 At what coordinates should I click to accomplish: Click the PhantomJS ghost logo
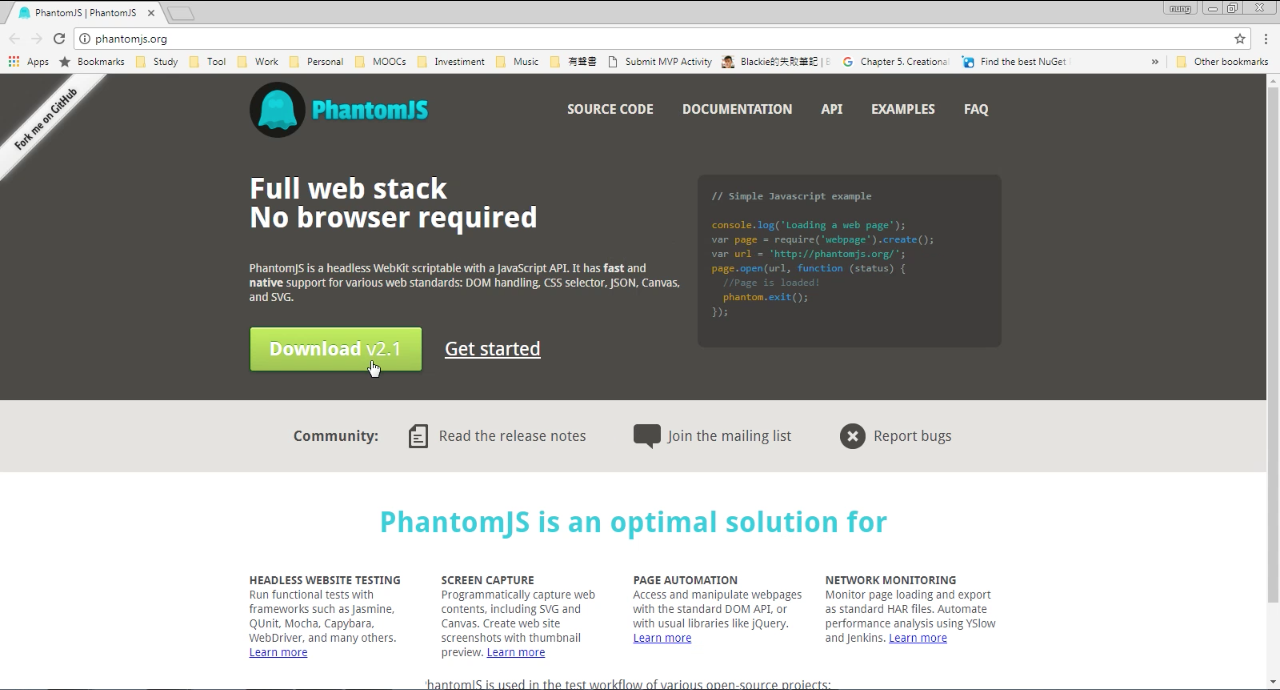click(x=277, y=110)
